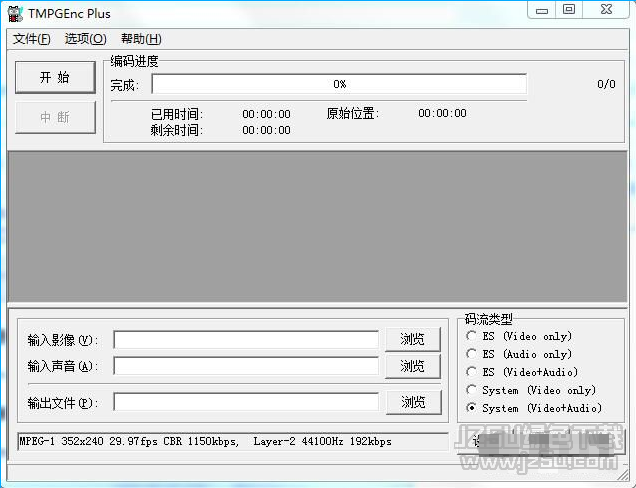
Task: Click the gray video preview area
Action: [x=317, y=227]
